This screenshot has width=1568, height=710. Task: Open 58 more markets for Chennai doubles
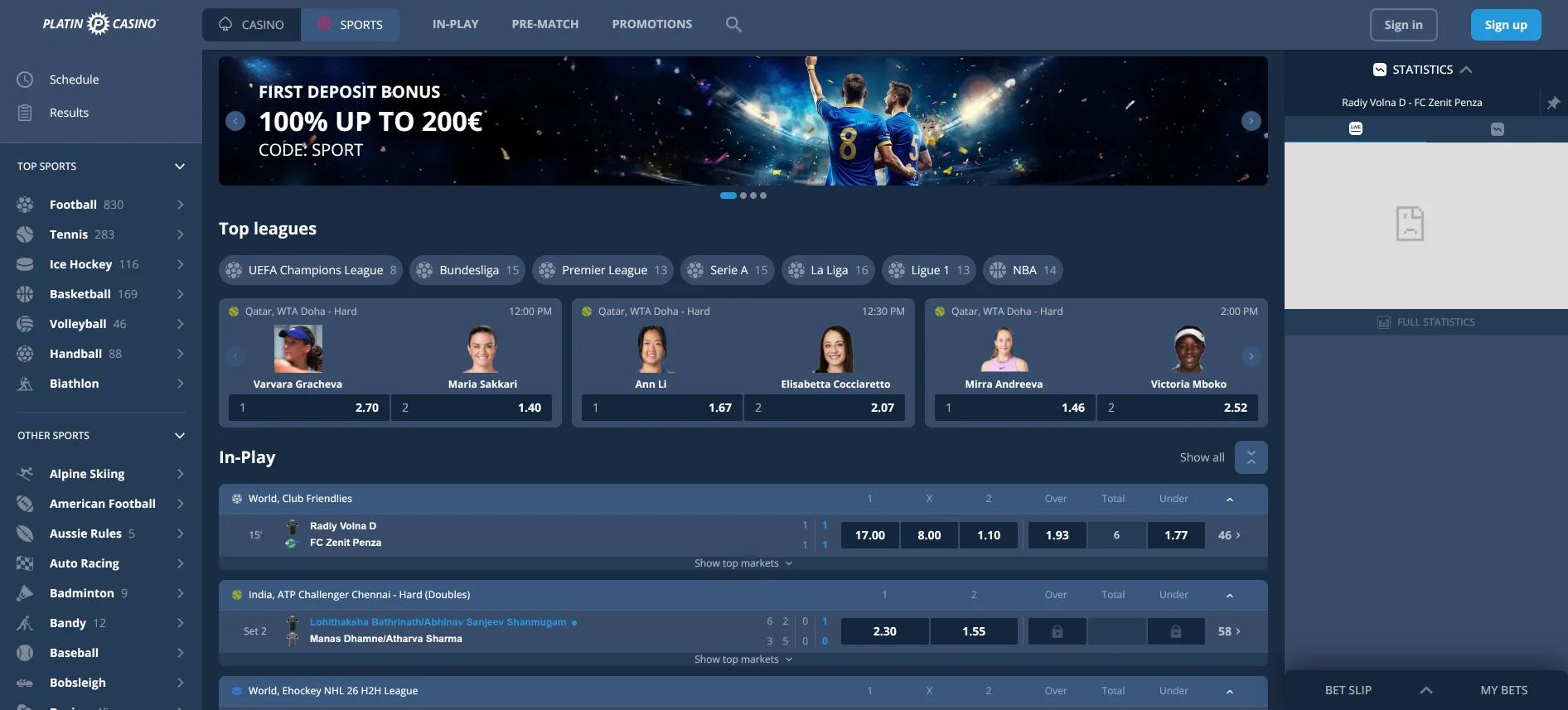(x=1229, y=631)
